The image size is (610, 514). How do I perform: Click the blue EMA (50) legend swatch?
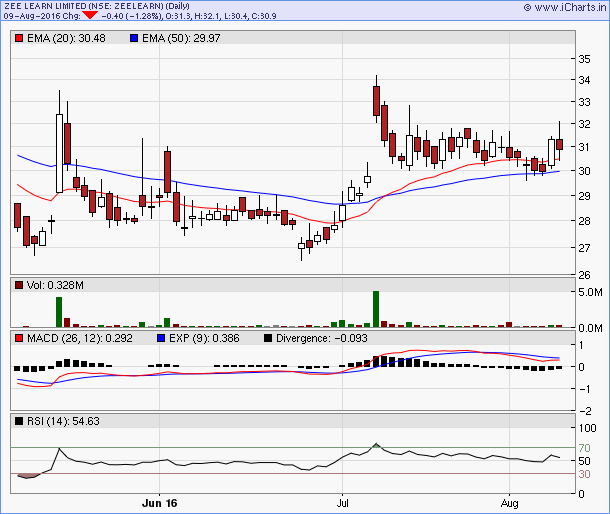pyautogui.click(x=134, y=38)
